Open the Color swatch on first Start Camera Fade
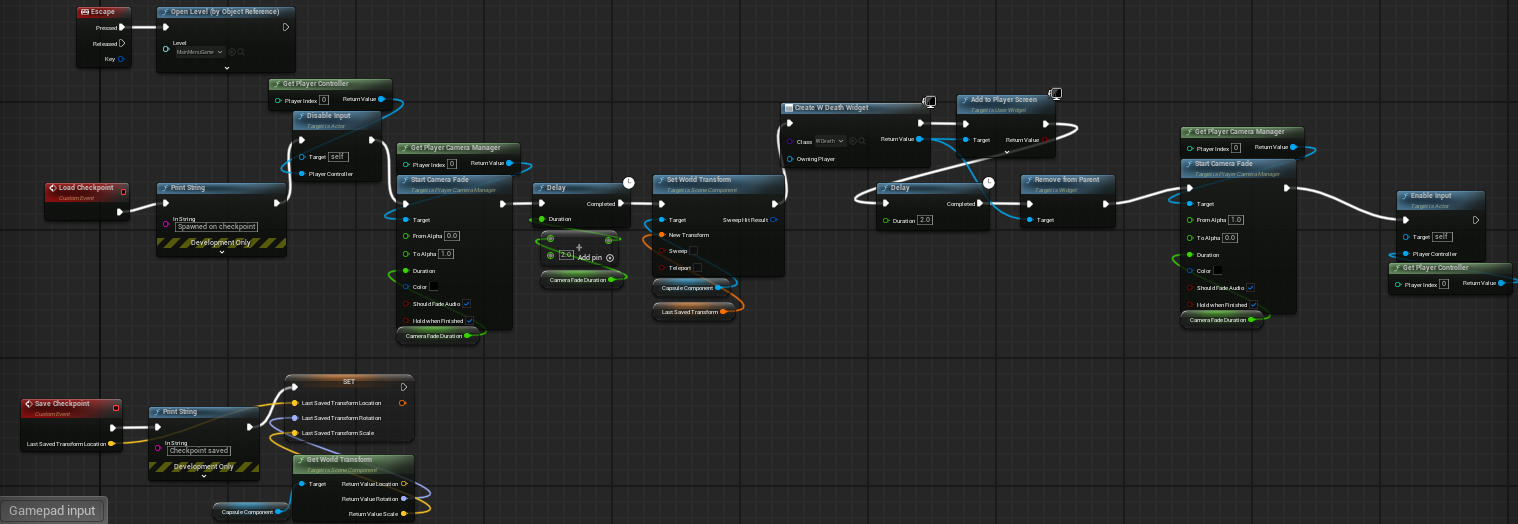This screenshot has width=1518, height=524. pos(435,287)
